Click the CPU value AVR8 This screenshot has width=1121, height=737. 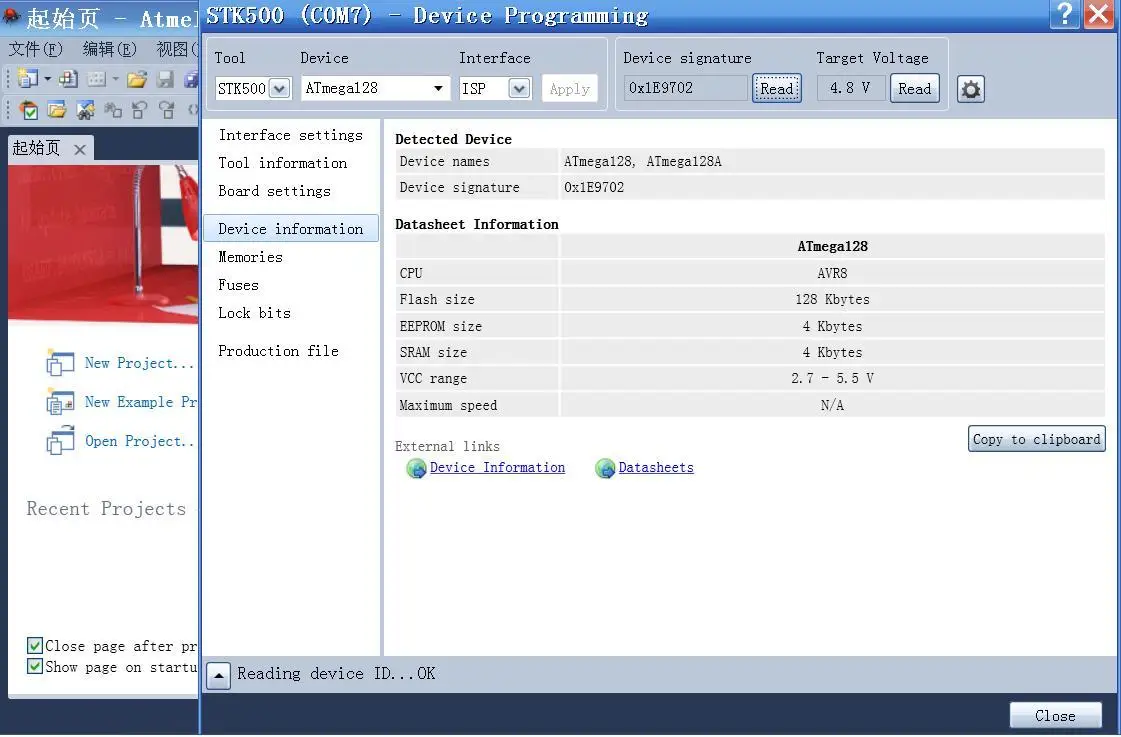pos(832,273)
